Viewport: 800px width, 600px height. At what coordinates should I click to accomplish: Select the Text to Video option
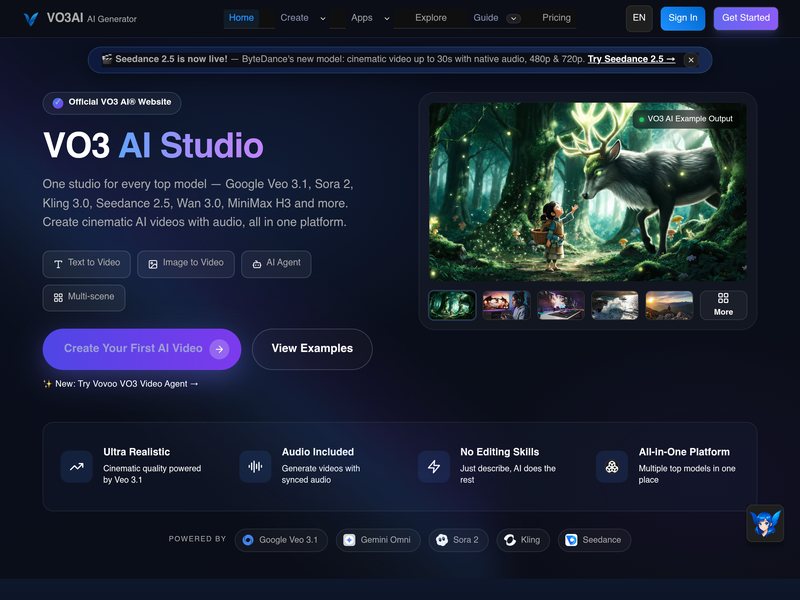coord(86,264)
